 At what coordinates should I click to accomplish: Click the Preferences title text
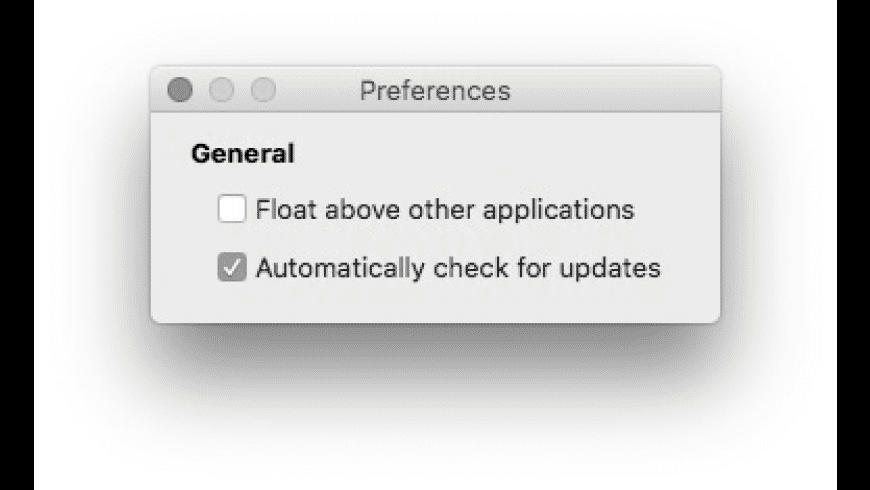click(435, 91)
